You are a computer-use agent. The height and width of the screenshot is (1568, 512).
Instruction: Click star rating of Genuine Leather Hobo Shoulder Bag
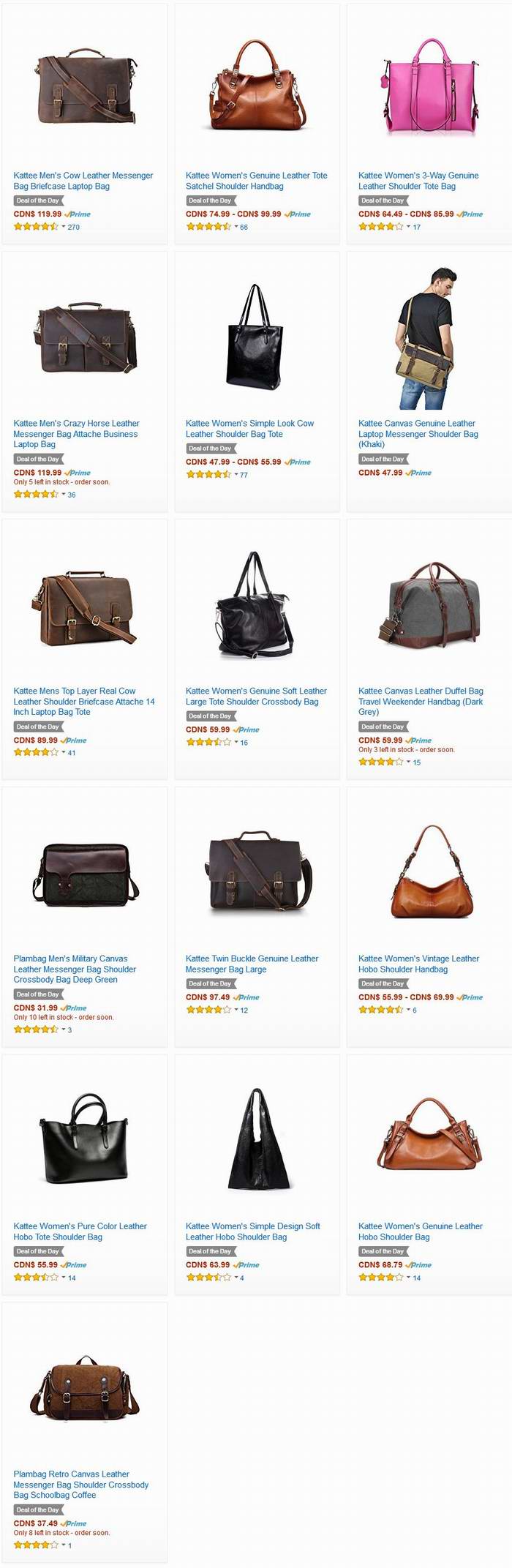pyautogui.click(x=381, y=1278)
